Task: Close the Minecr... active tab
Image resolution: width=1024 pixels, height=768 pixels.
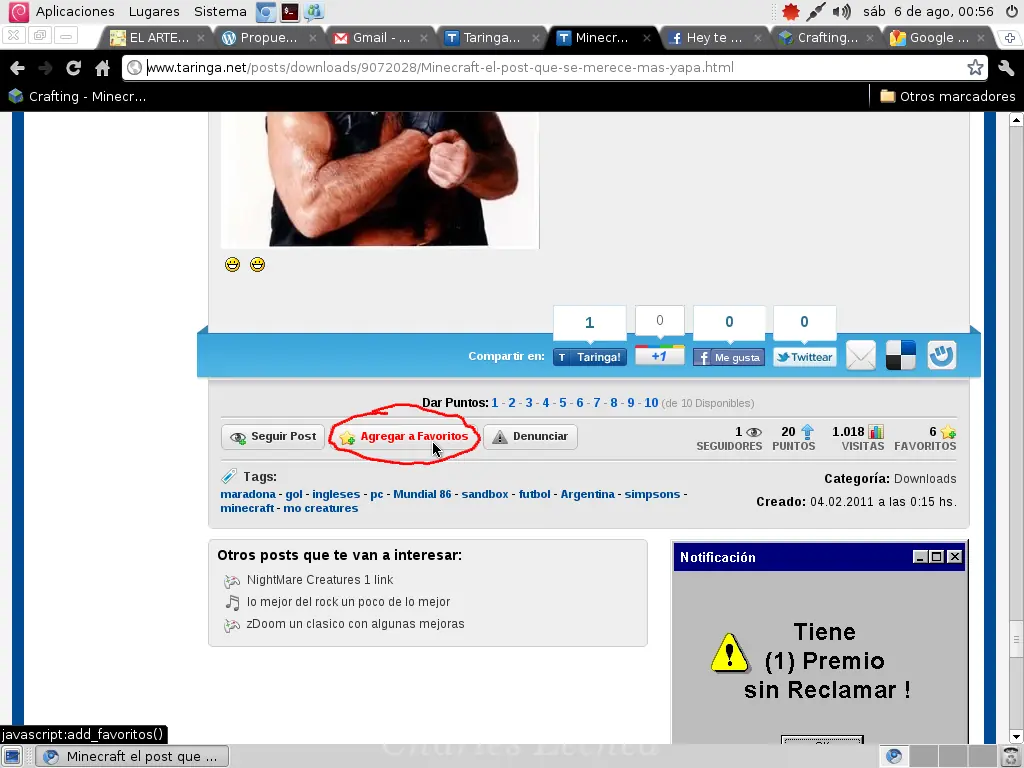Action: [x=647, y=38]
